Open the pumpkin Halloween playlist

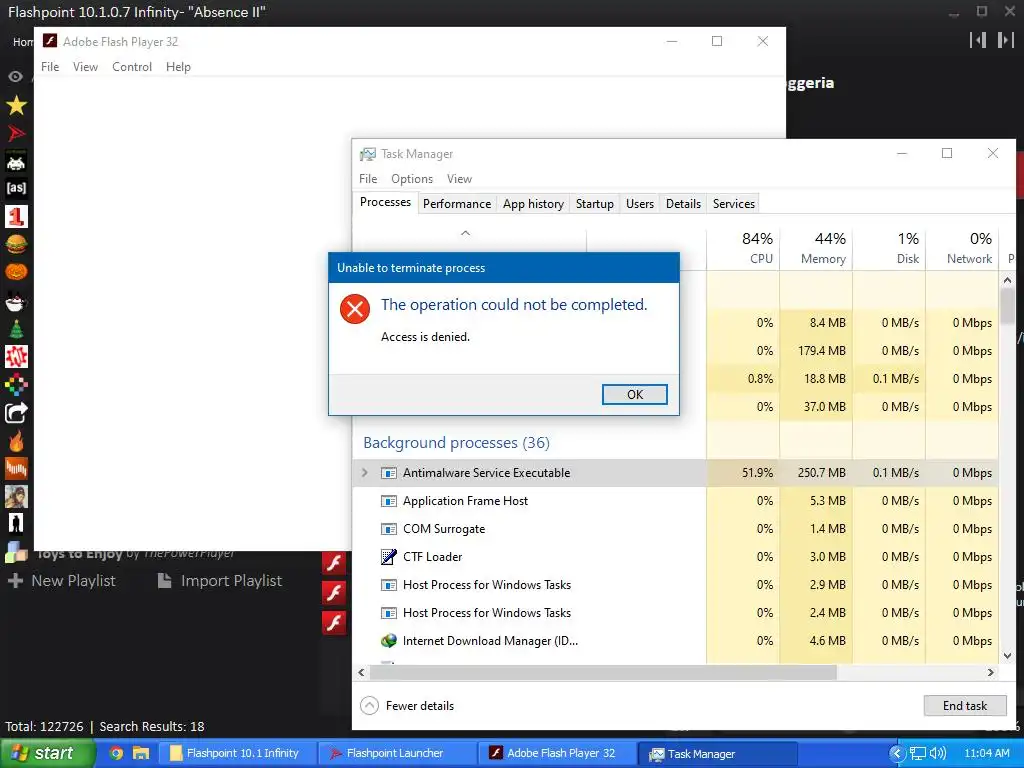coord(16,272)
